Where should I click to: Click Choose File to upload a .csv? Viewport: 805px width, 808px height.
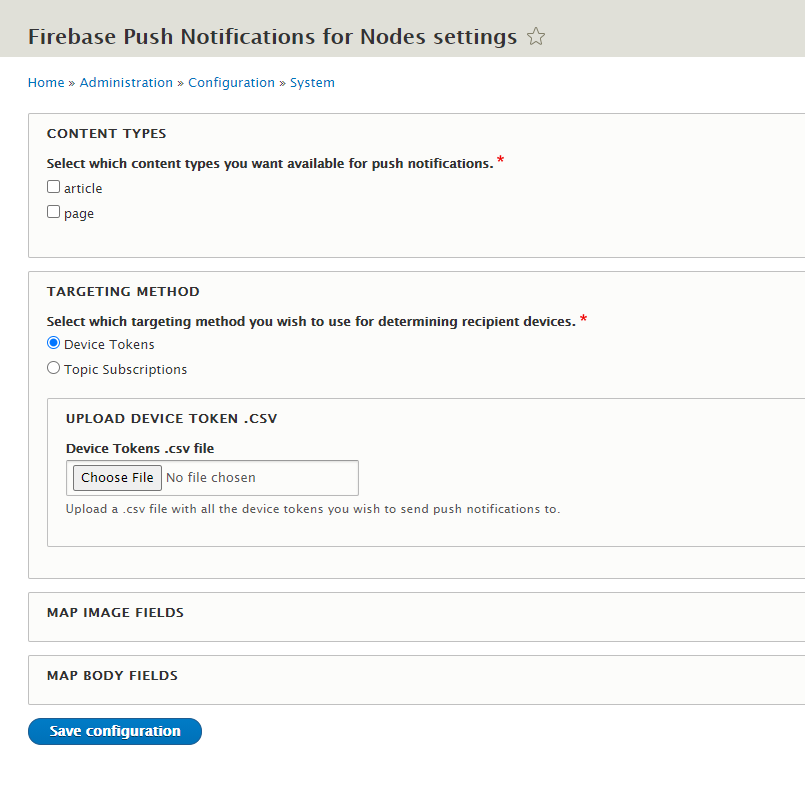[116, 477]
